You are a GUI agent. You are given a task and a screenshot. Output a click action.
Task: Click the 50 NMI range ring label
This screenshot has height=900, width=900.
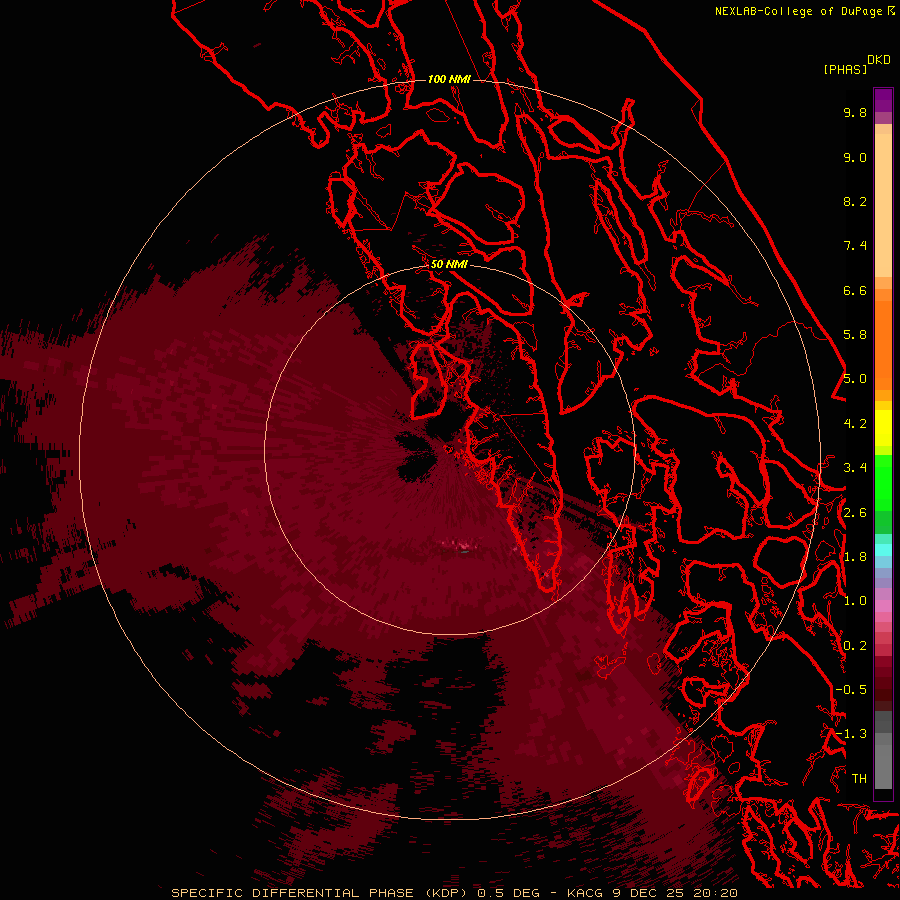[x=449, y=264]
